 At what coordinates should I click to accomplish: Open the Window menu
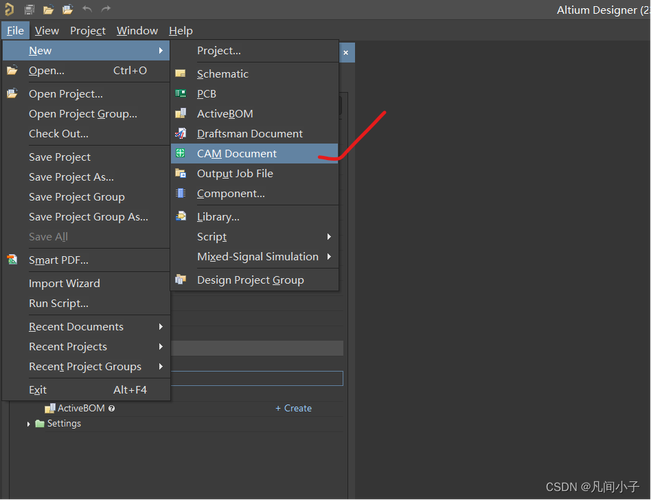137,31
